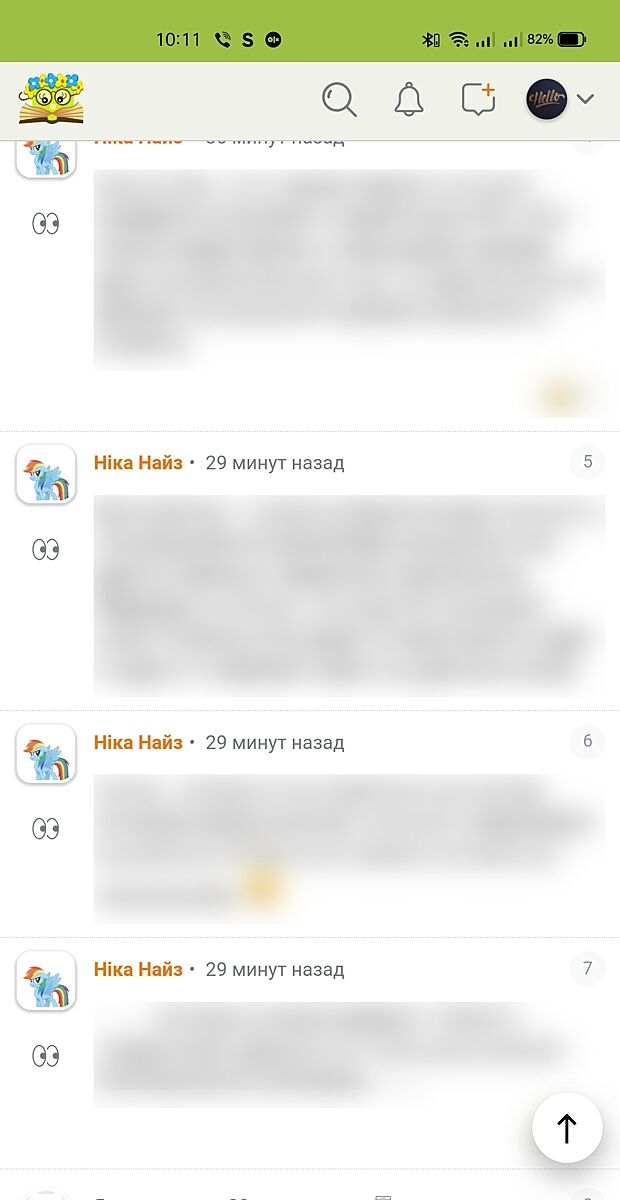Open Ніка Найз's profile from post 6
This screenshot has width=620, height=1200.
[138, 742]
